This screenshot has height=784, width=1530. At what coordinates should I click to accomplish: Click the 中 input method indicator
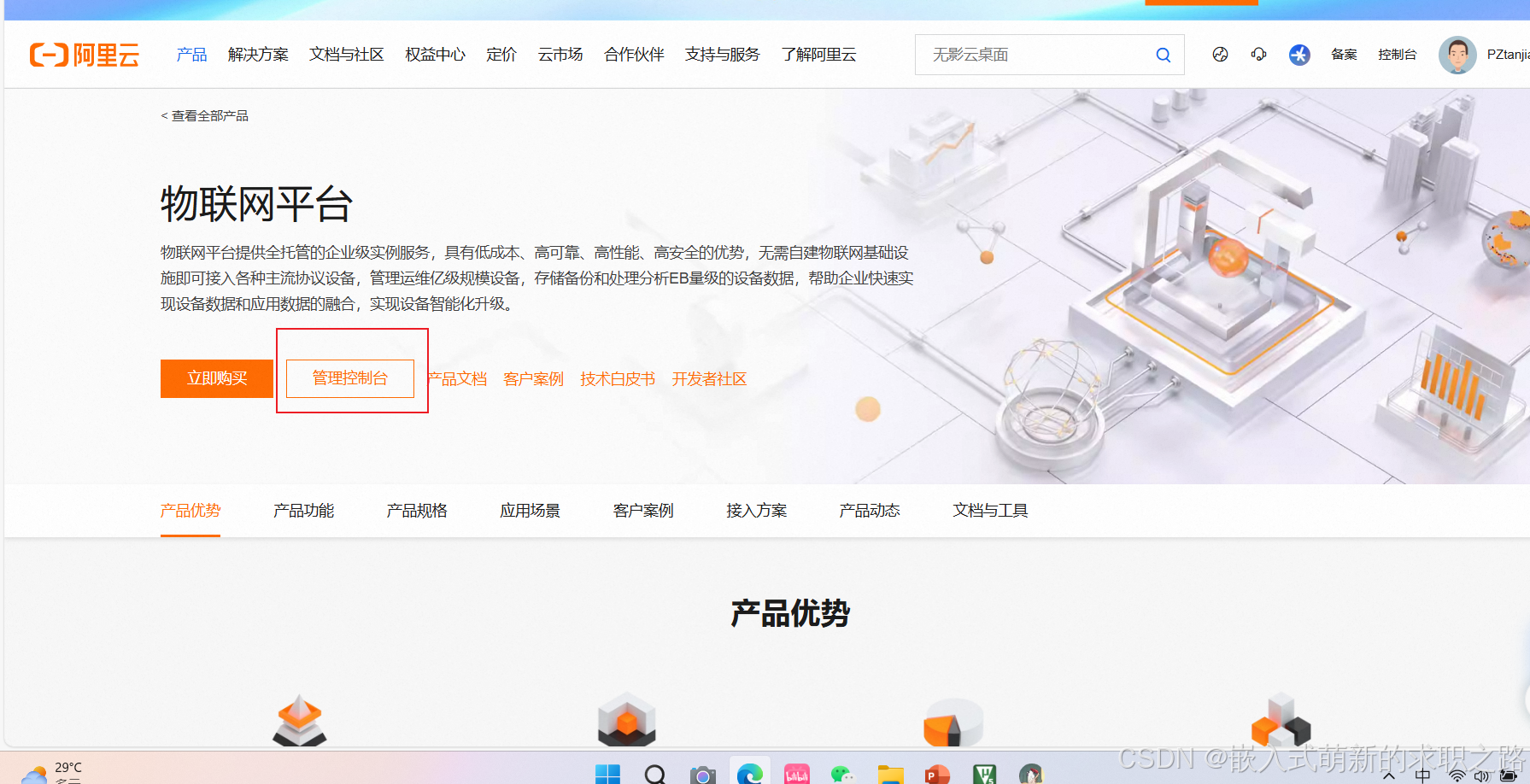point(1422,775)
